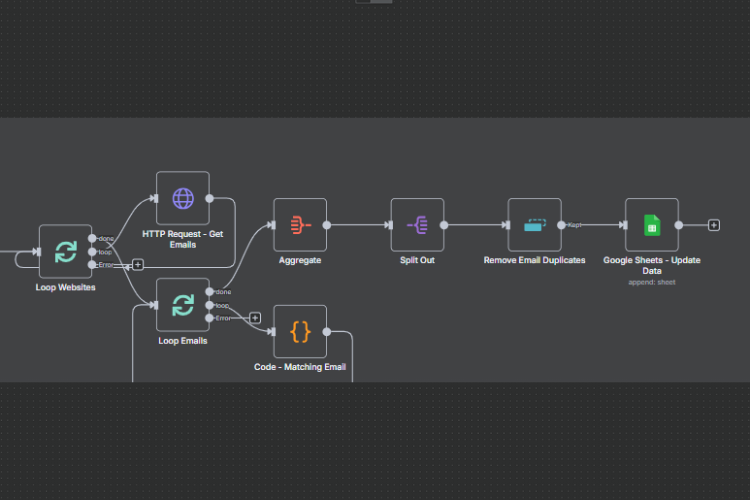Open the Aggregate node icon
The height and width of the screenshot is (500, 750).
coord(300,225)
